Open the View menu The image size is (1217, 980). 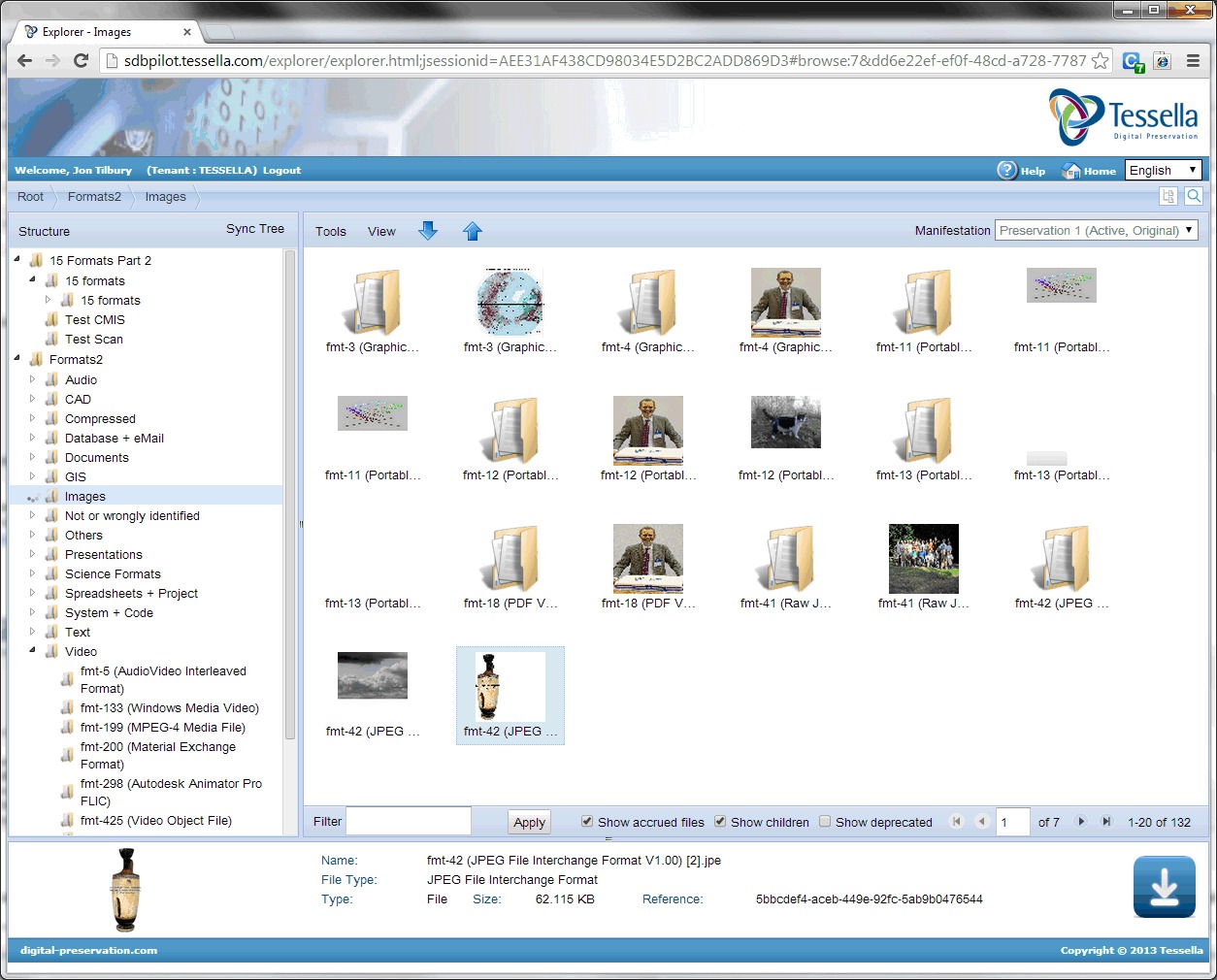click(381, 232)
